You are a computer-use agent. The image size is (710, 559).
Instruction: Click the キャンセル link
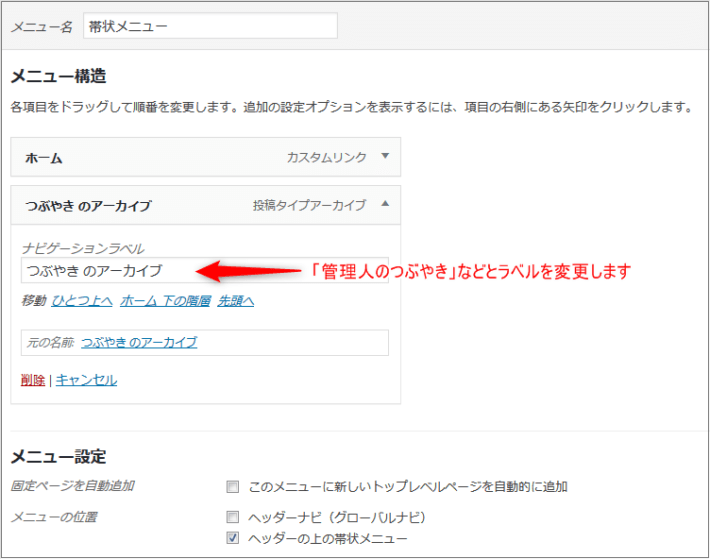point(86,380)
